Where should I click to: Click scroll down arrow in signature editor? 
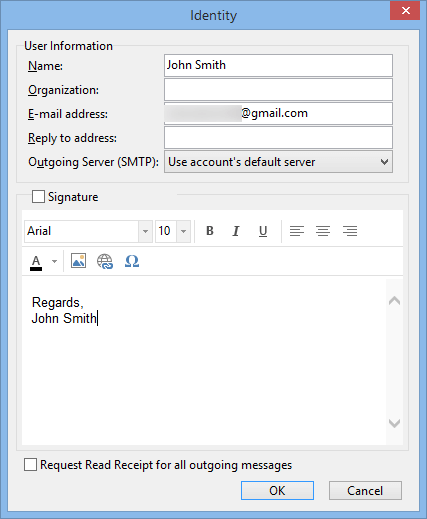click(395, 423)
